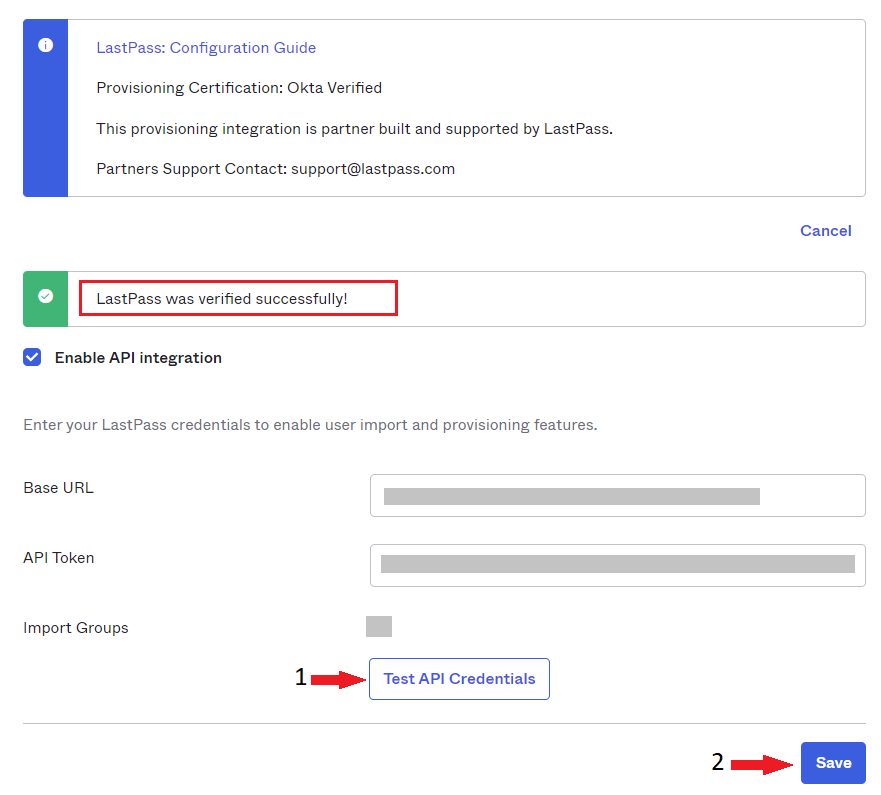Screen dimensions: 881x795
Task: Open the Import Groups selector
Action: [378, 625]
